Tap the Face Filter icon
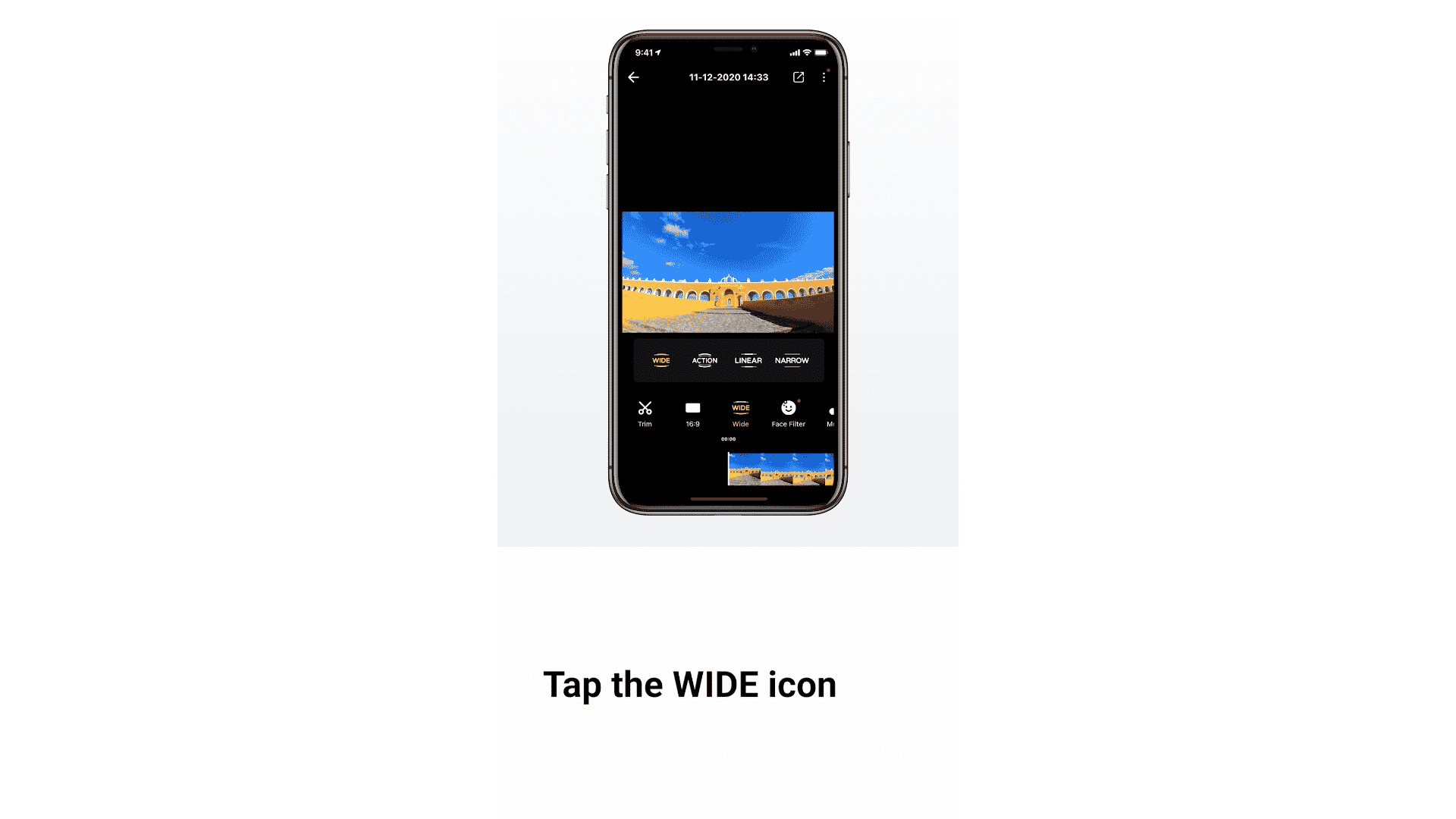1456x819 pixels. tap(788, 412)
